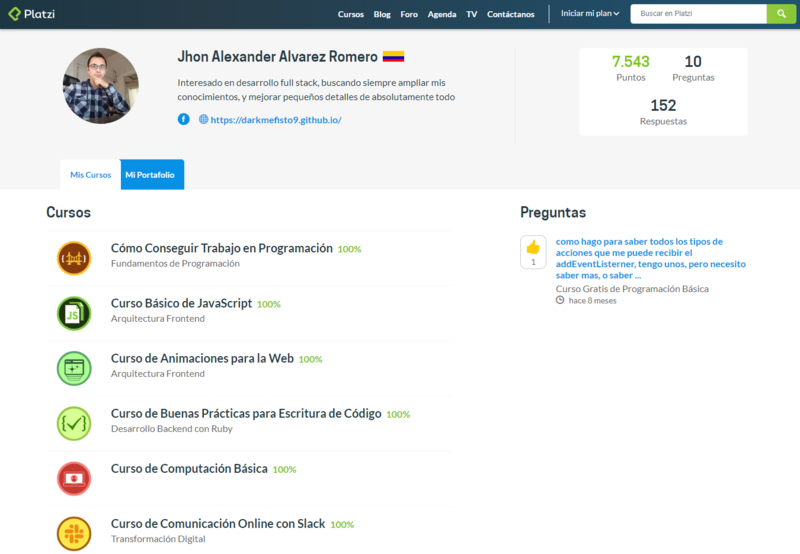The width and height of the screenshot is (800, 554).
Task: Open the Agenda menu item
Action: [x=442, y=14]
